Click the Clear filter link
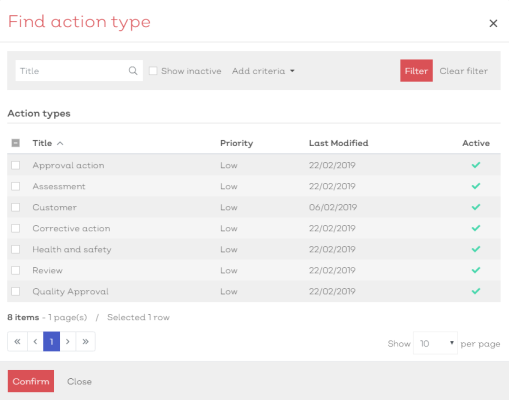 pos(464,71)
